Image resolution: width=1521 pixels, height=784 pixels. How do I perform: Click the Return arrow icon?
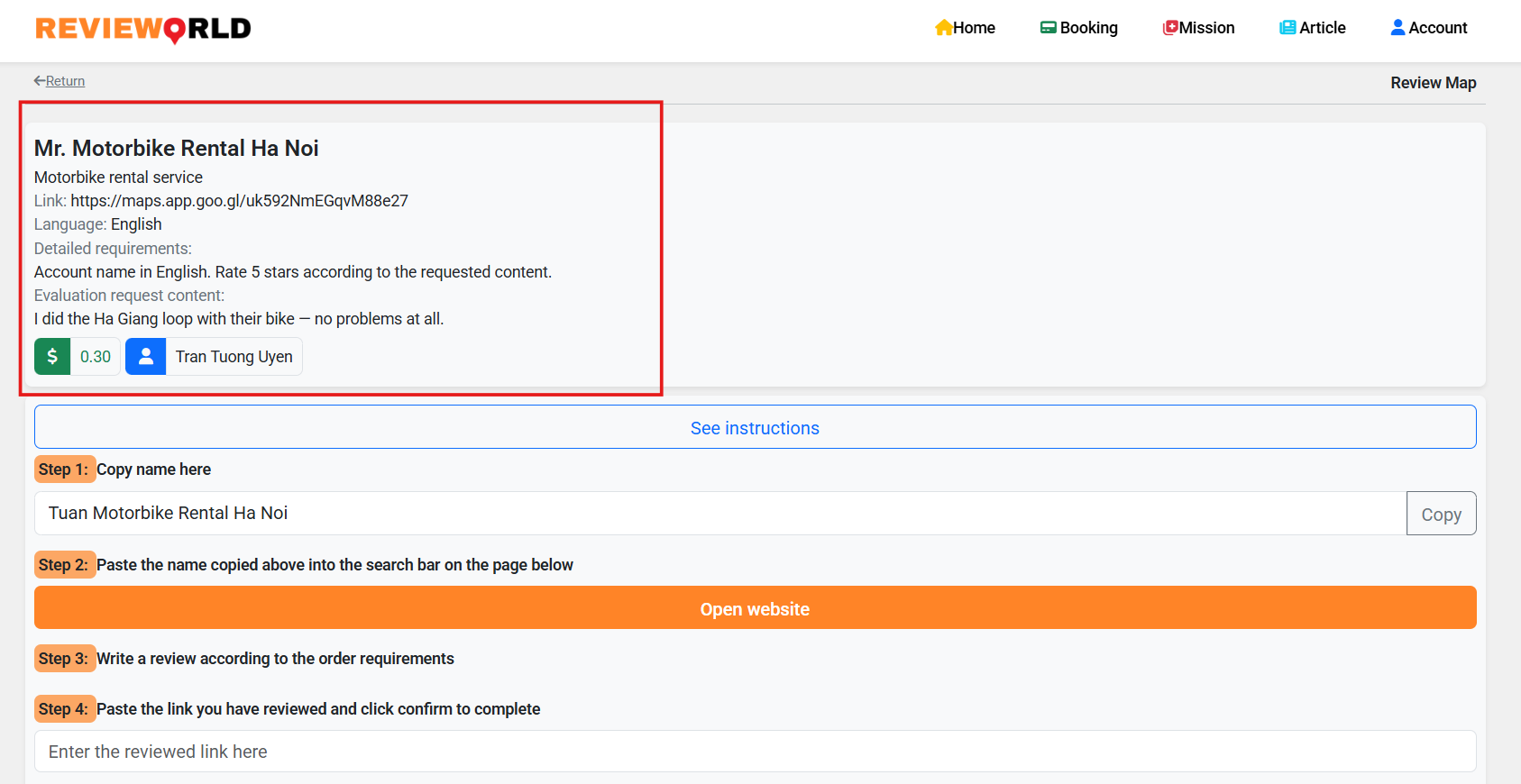point(40,81)
